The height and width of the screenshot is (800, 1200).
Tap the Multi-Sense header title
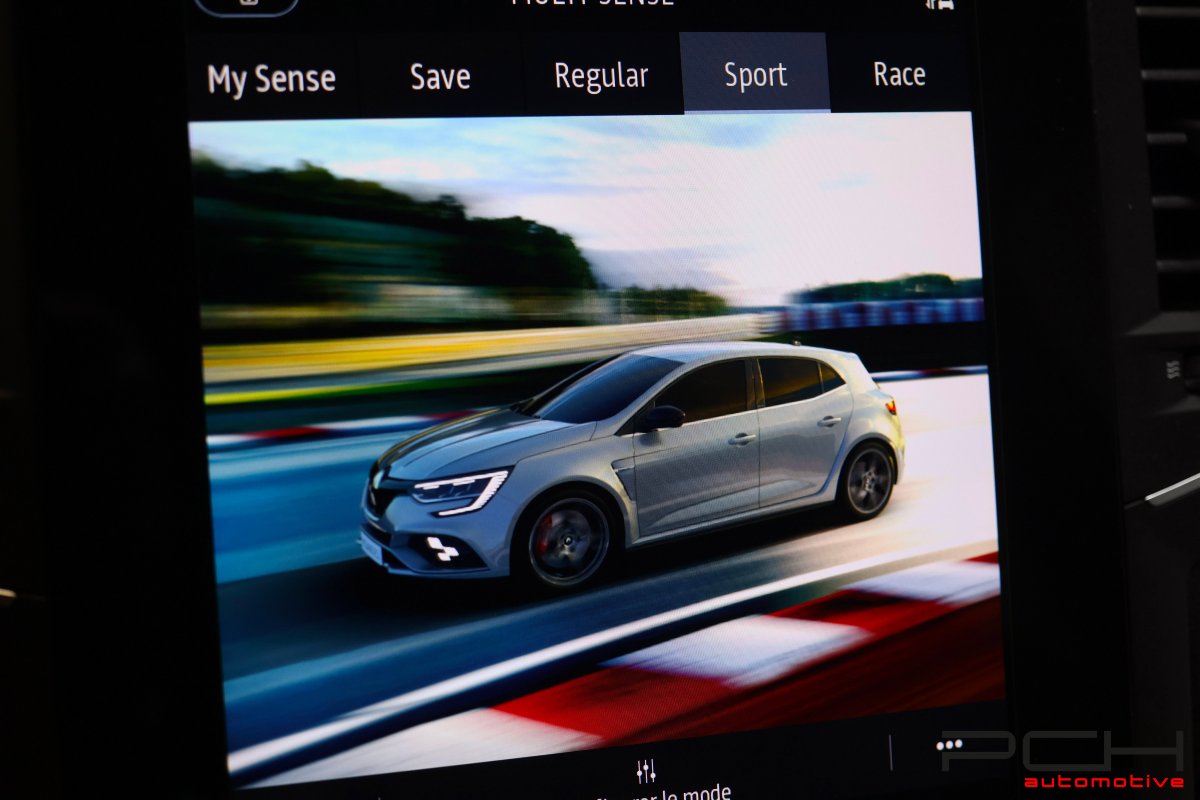[x=592, y=3]
